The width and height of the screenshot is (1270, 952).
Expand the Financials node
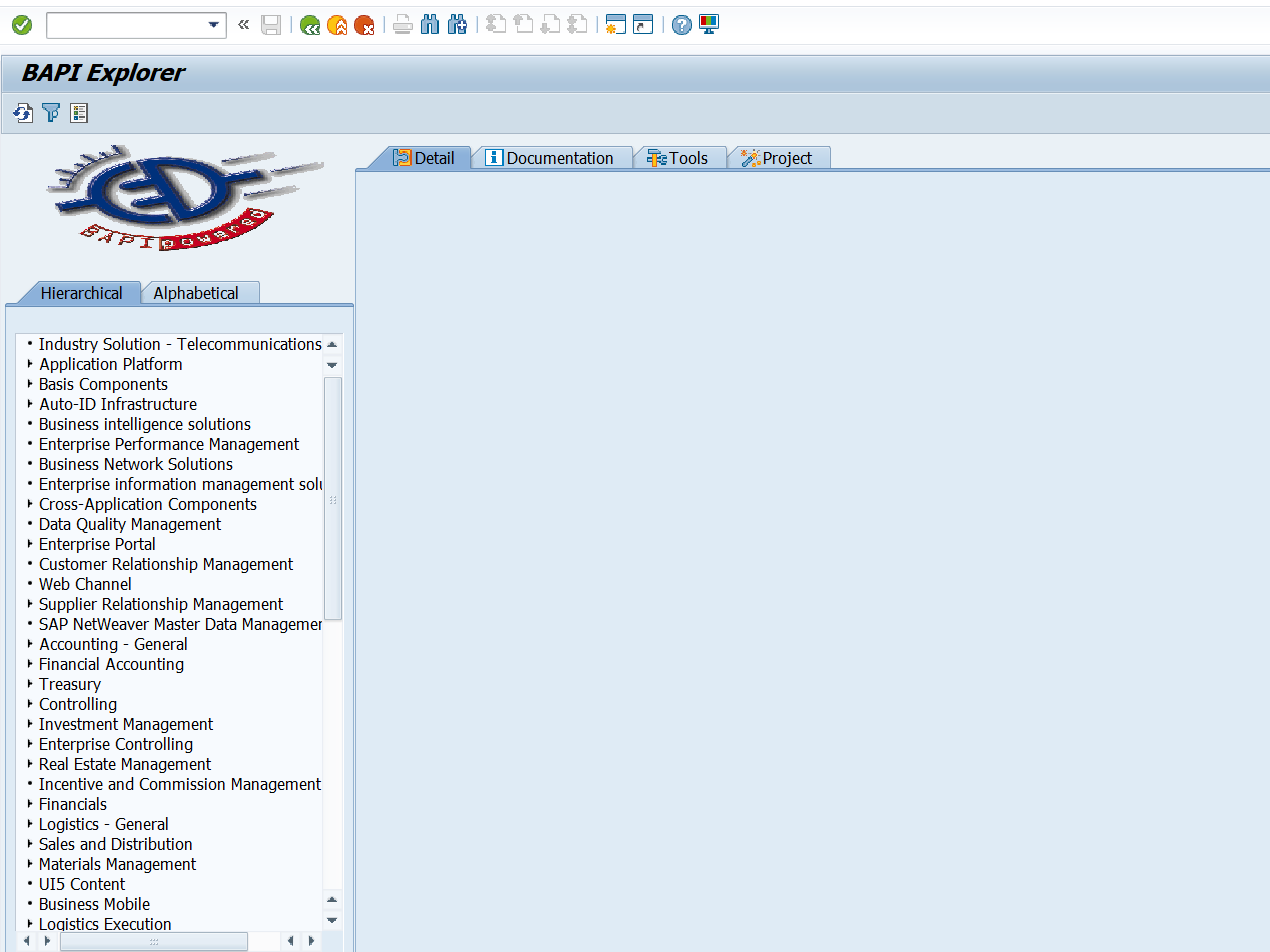click(30, 804)
